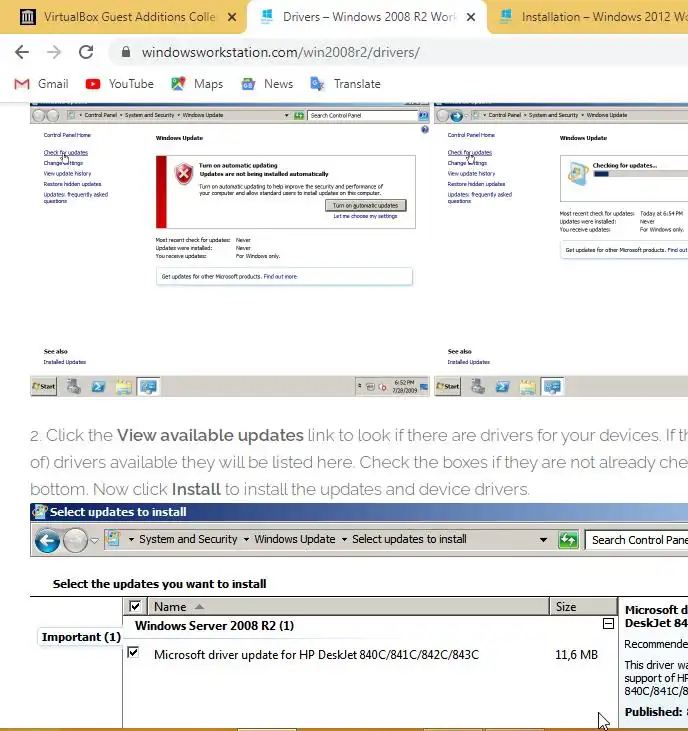
Task: Click Windows Update breadcrumb
Action: 295,539
